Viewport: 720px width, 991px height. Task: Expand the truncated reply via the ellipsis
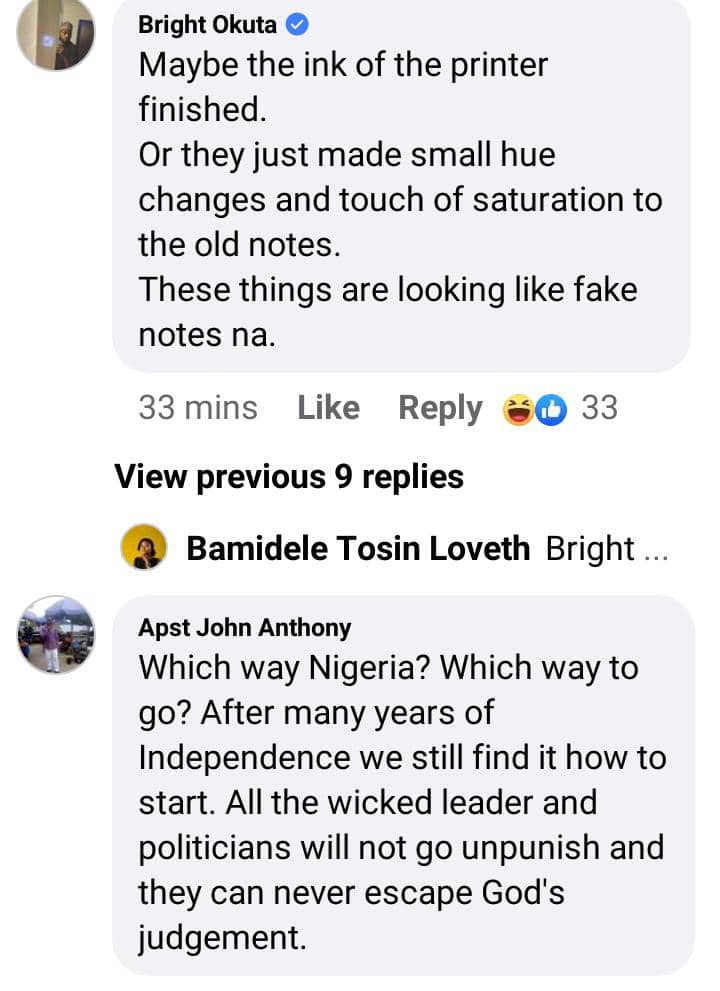click(x=657, y=549)
